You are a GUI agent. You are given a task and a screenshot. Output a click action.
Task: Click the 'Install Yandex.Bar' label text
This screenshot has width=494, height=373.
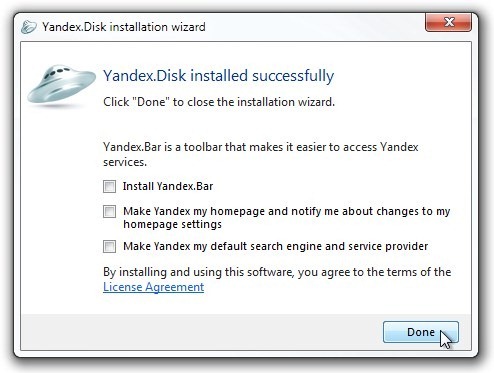tap(168, 186)
